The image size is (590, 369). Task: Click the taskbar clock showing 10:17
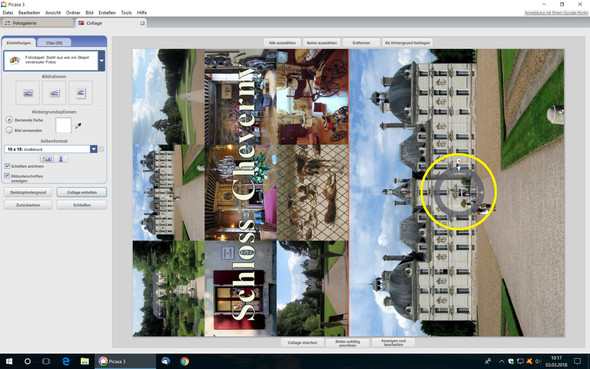pyautogui.click(x=556, y=361)
